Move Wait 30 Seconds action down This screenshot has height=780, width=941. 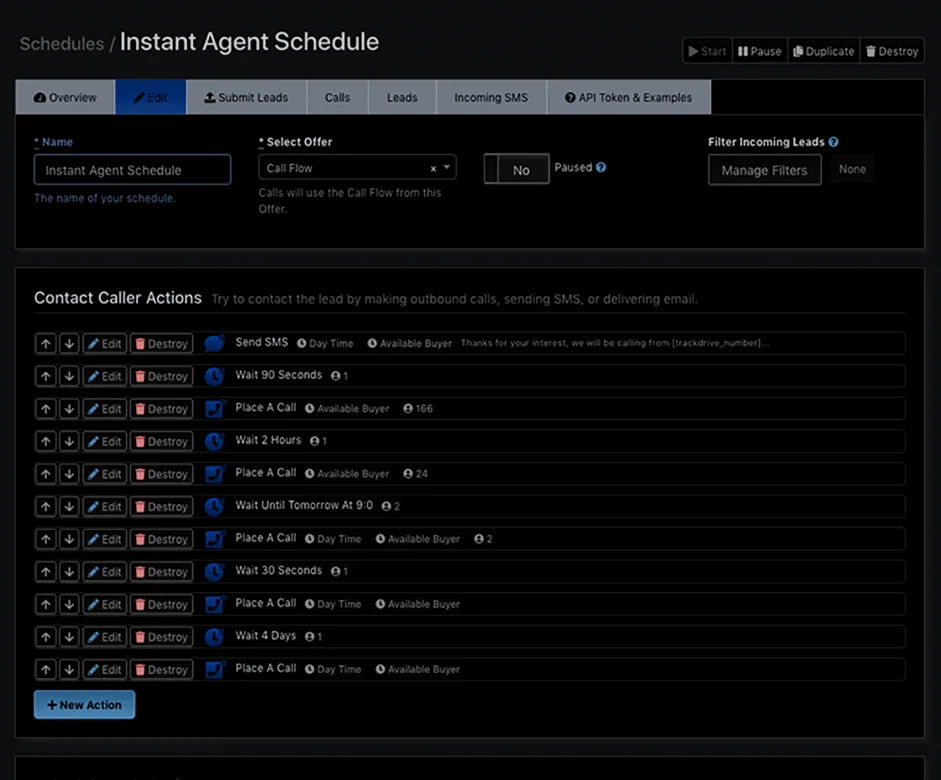click(x=69, y=572)
